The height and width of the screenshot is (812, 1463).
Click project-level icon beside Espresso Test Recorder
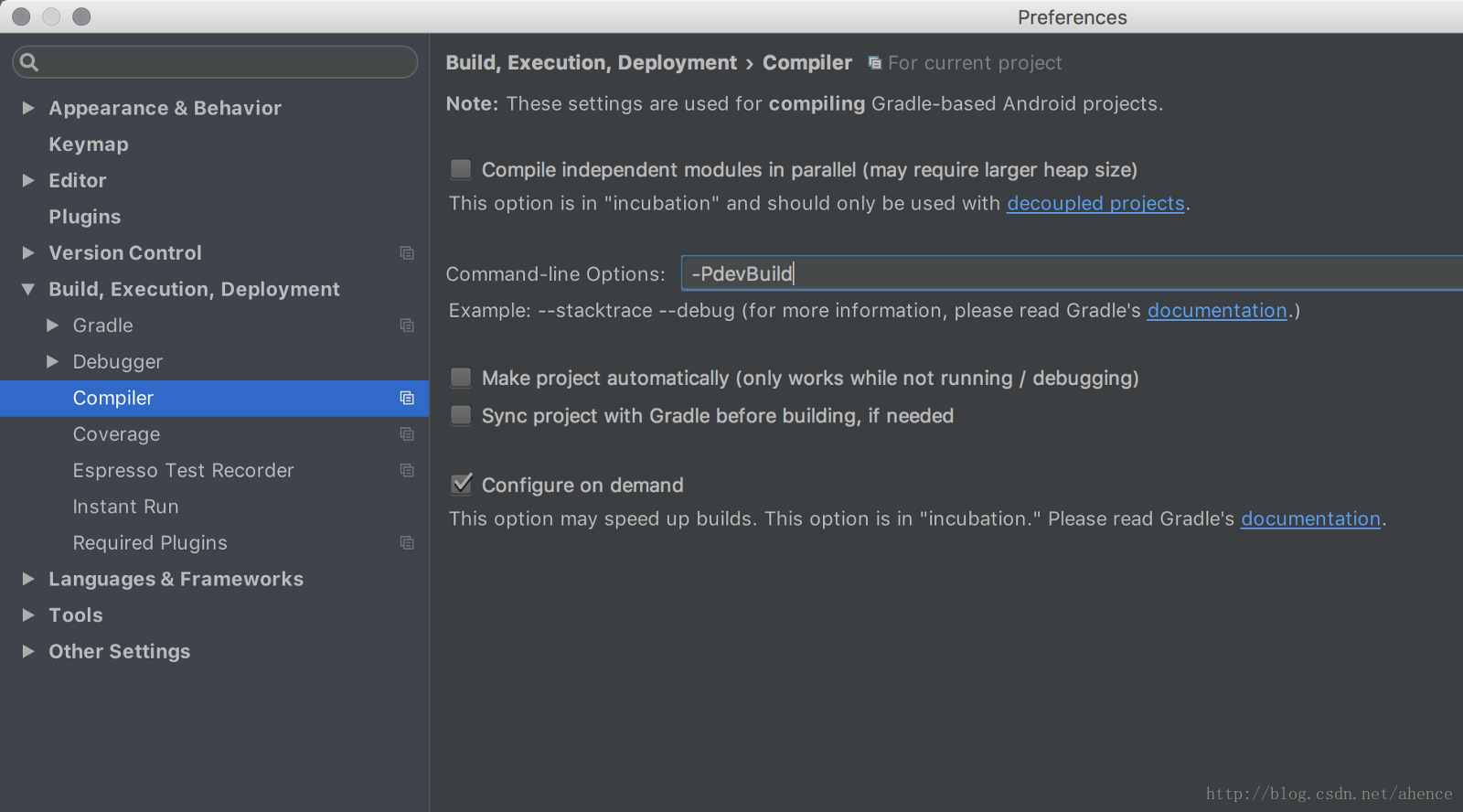tap(407, 470)
